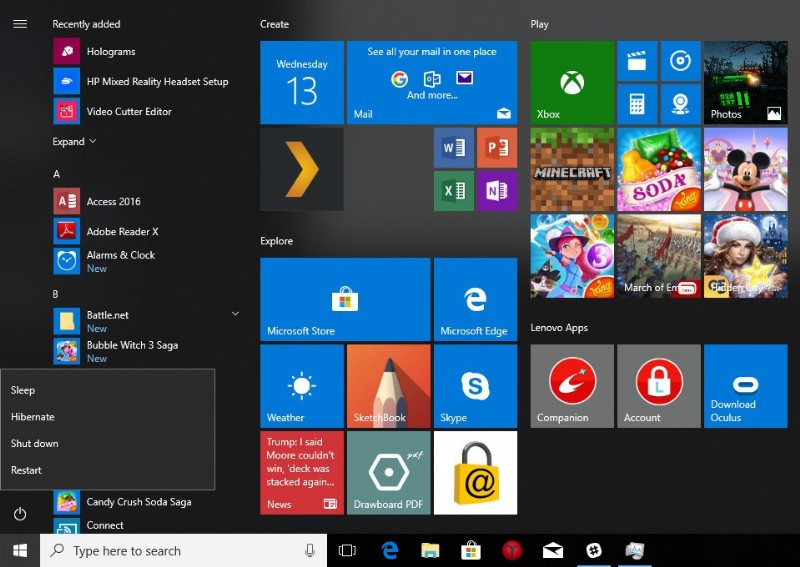Choose Restart from the power menu

tap(108, 470)
